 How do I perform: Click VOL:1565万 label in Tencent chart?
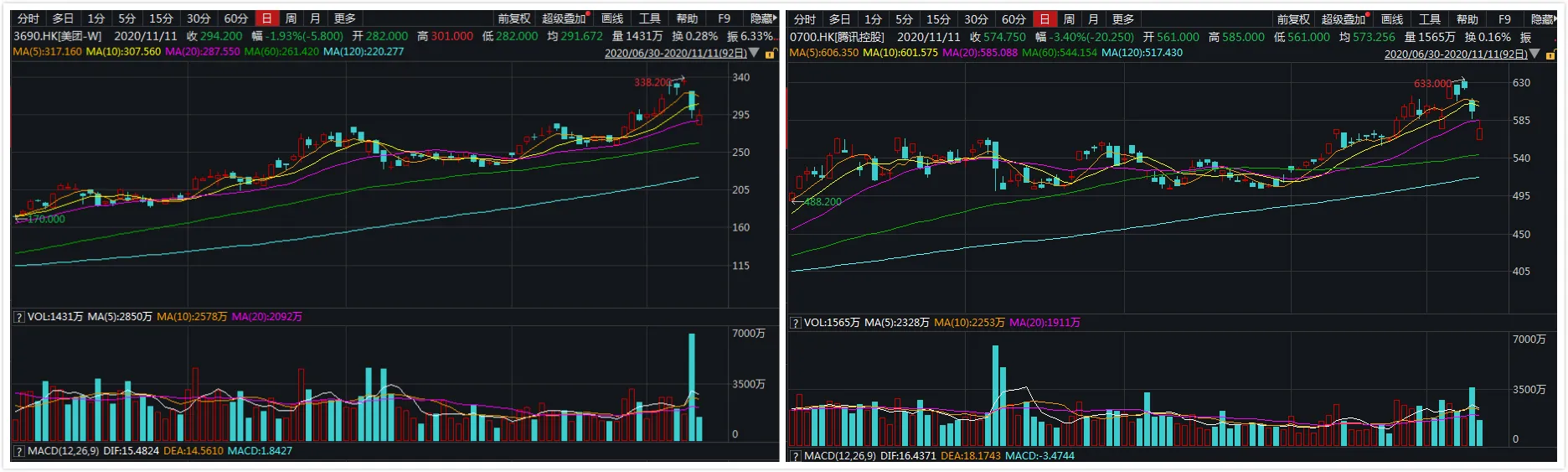pos(832,323)
